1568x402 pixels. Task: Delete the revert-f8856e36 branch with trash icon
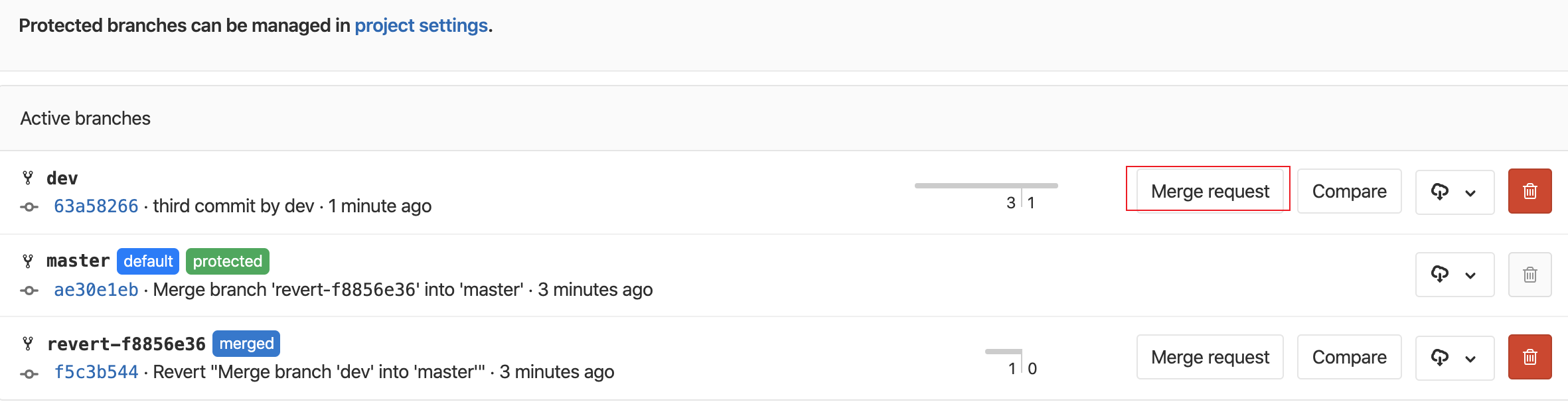point(1529,357)
